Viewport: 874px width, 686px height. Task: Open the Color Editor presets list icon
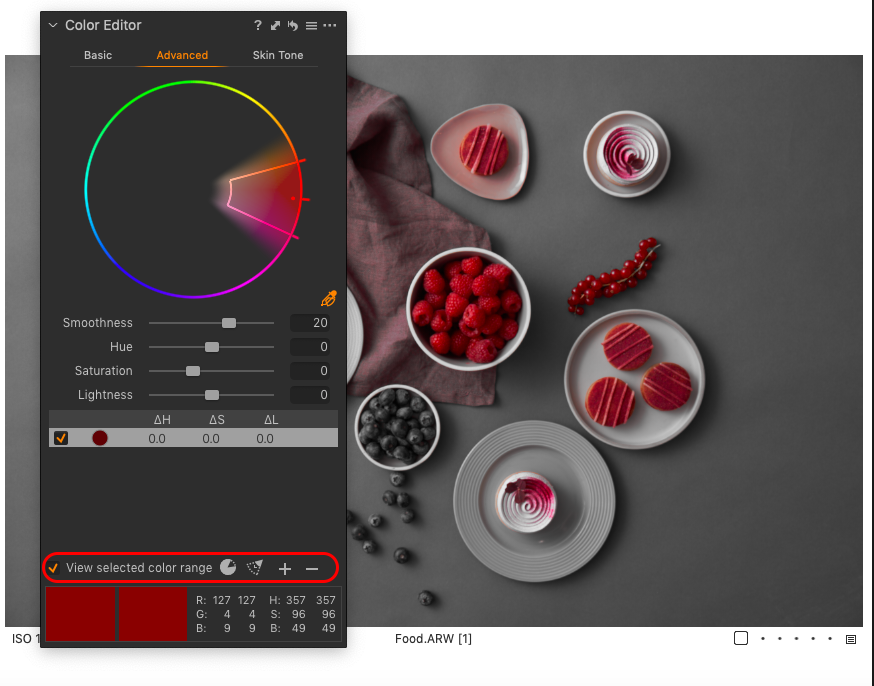click(x=312, y=25)
